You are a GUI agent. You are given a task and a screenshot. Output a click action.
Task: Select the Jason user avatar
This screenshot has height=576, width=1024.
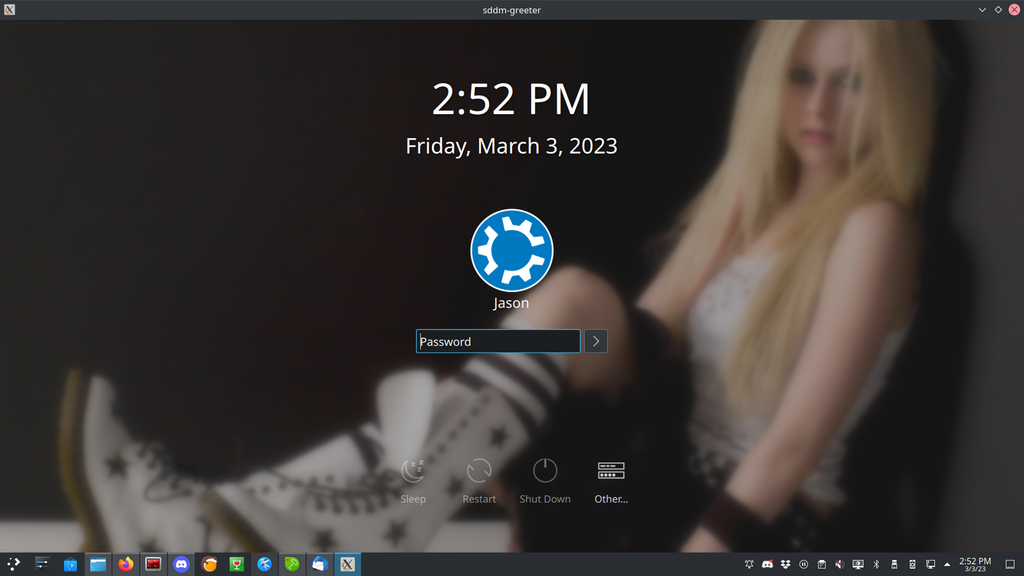[x=511, y=250]
